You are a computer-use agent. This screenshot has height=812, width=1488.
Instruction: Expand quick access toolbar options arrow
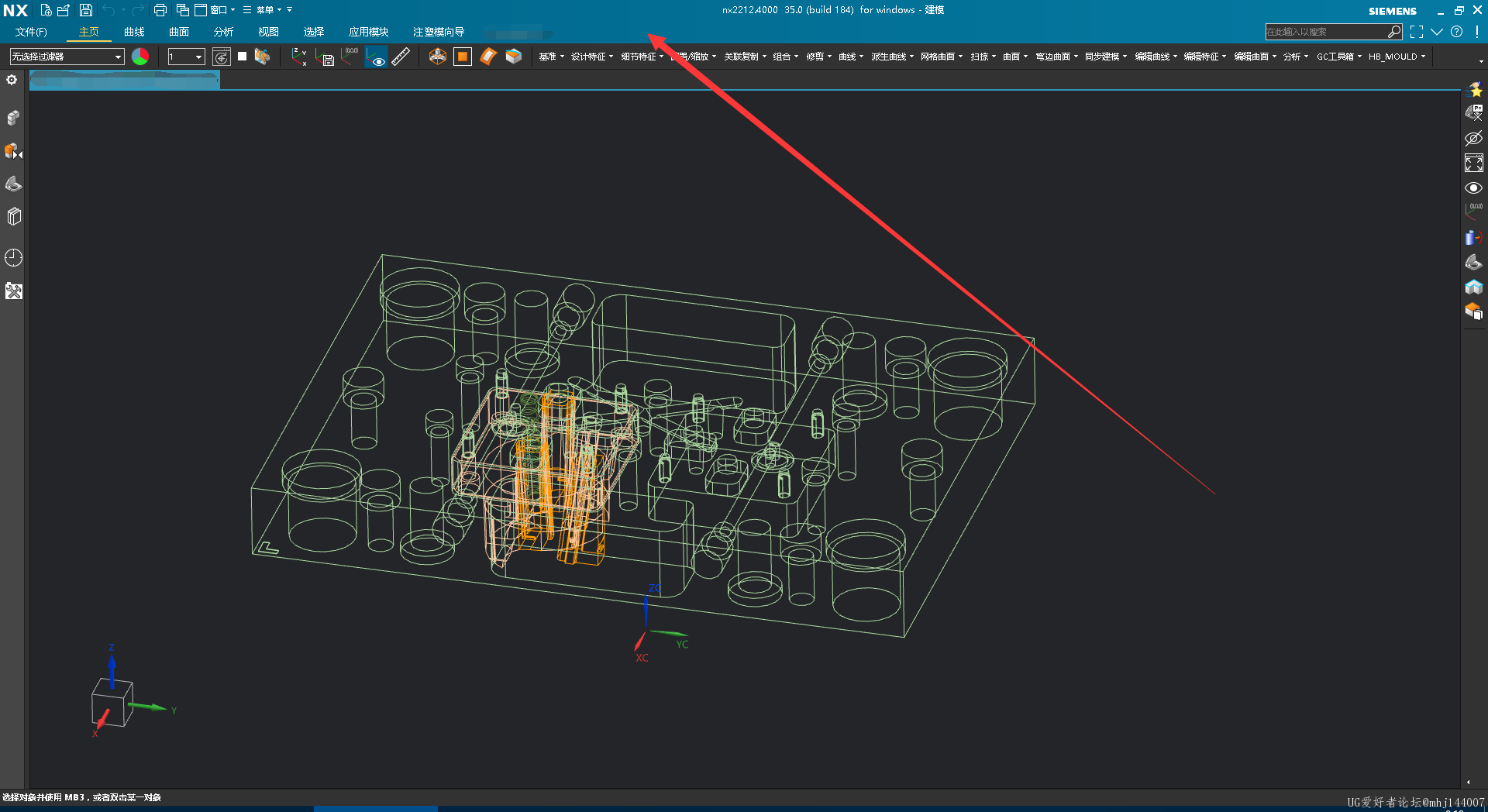pyautogui.click(x=290, y=10)
